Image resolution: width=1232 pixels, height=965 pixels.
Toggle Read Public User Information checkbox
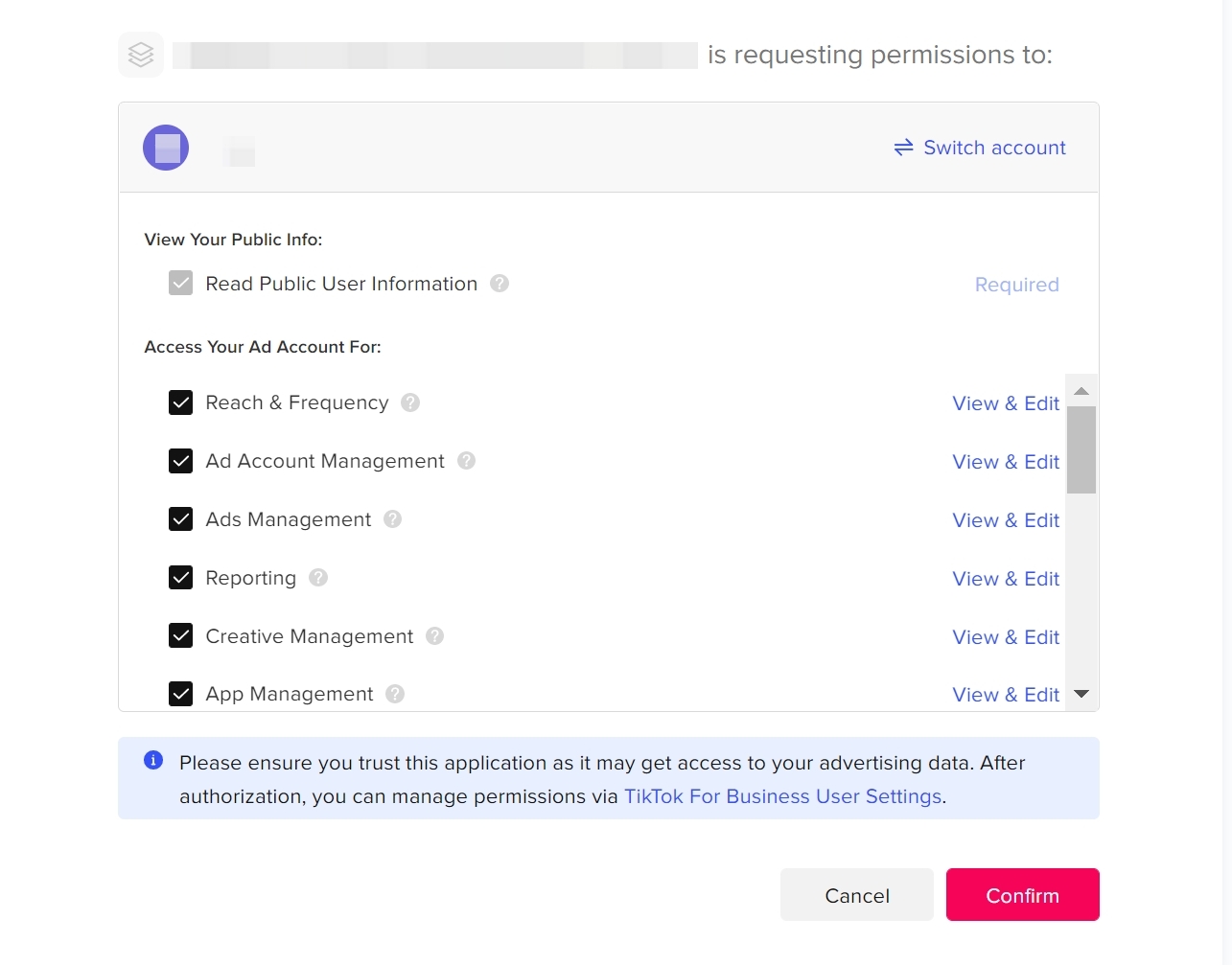[180, 283]
